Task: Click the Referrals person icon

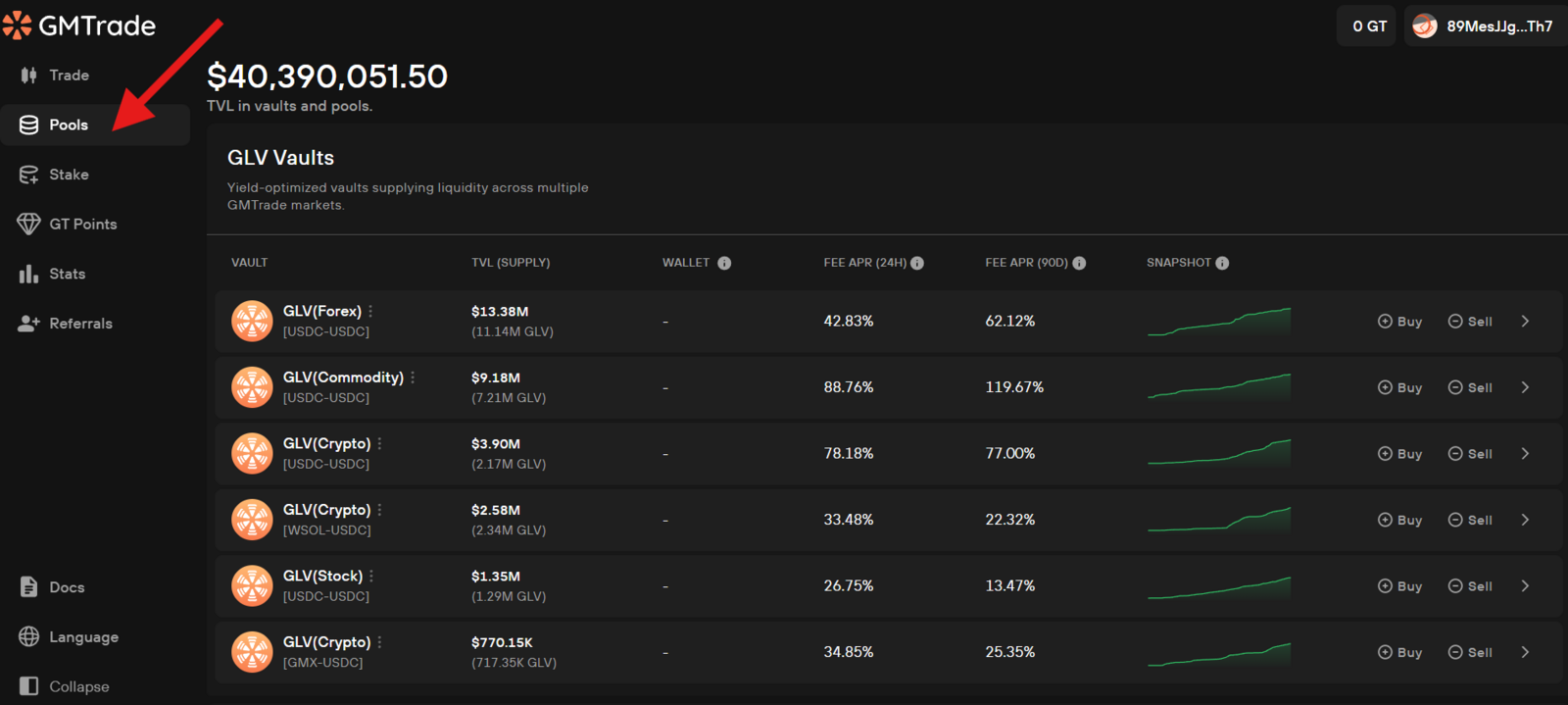Action: (x=28, y=324)
